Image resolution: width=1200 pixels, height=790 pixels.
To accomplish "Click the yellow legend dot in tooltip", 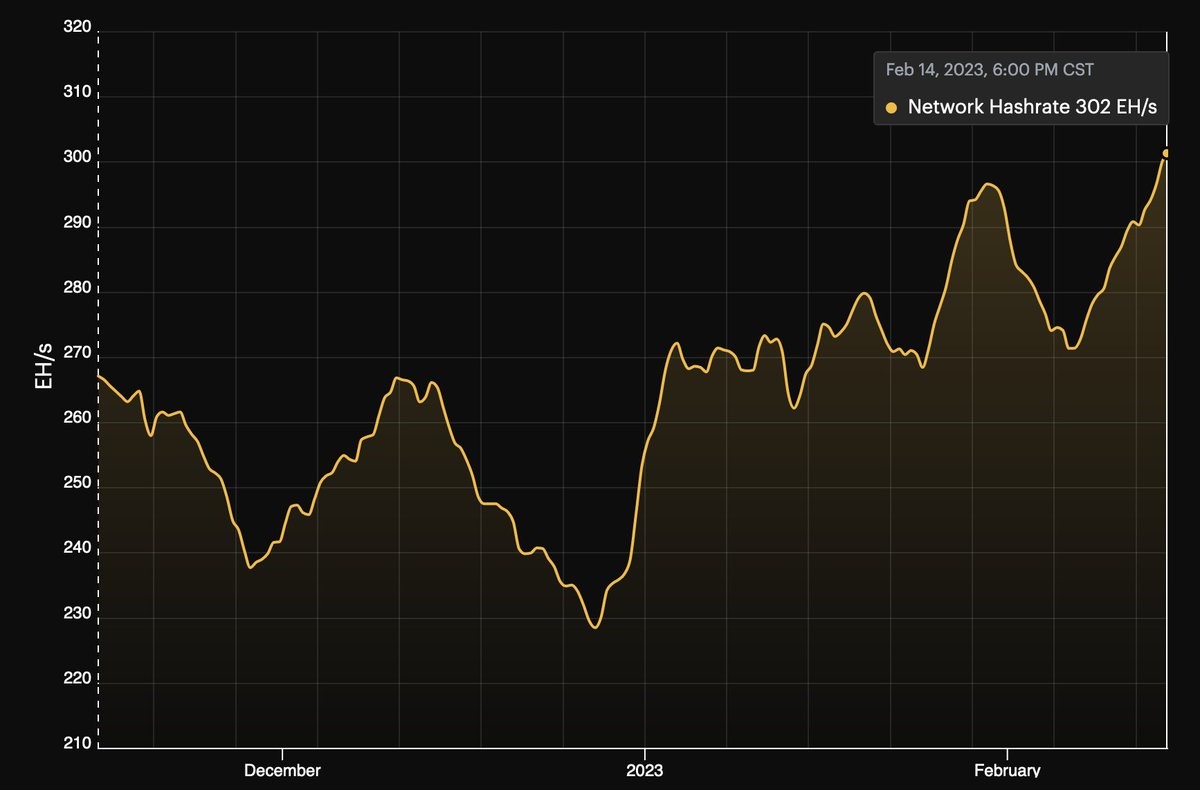I will click(x=891, y=108).
